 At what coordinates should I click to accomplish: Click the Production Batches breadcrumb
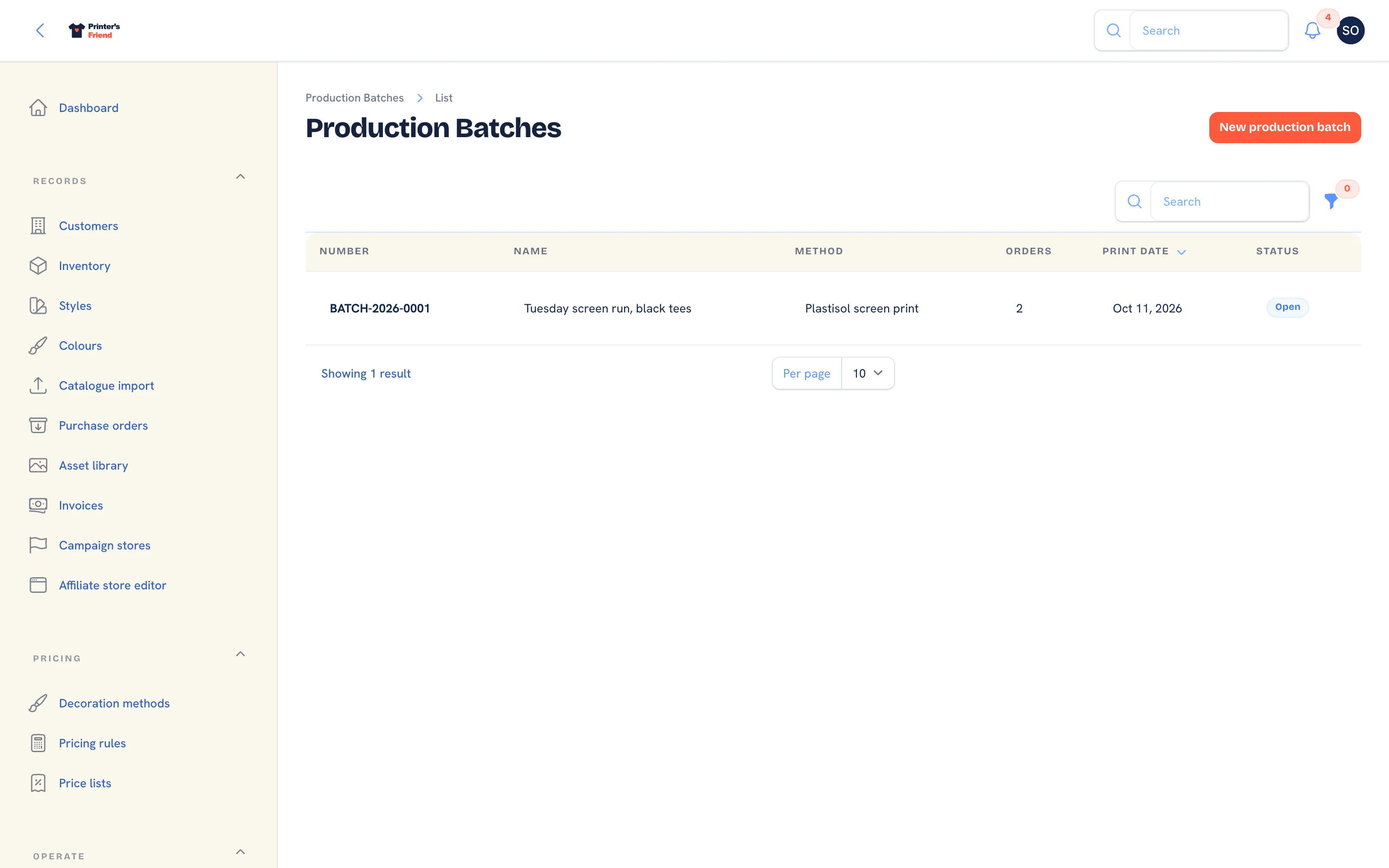click(354, 98)
